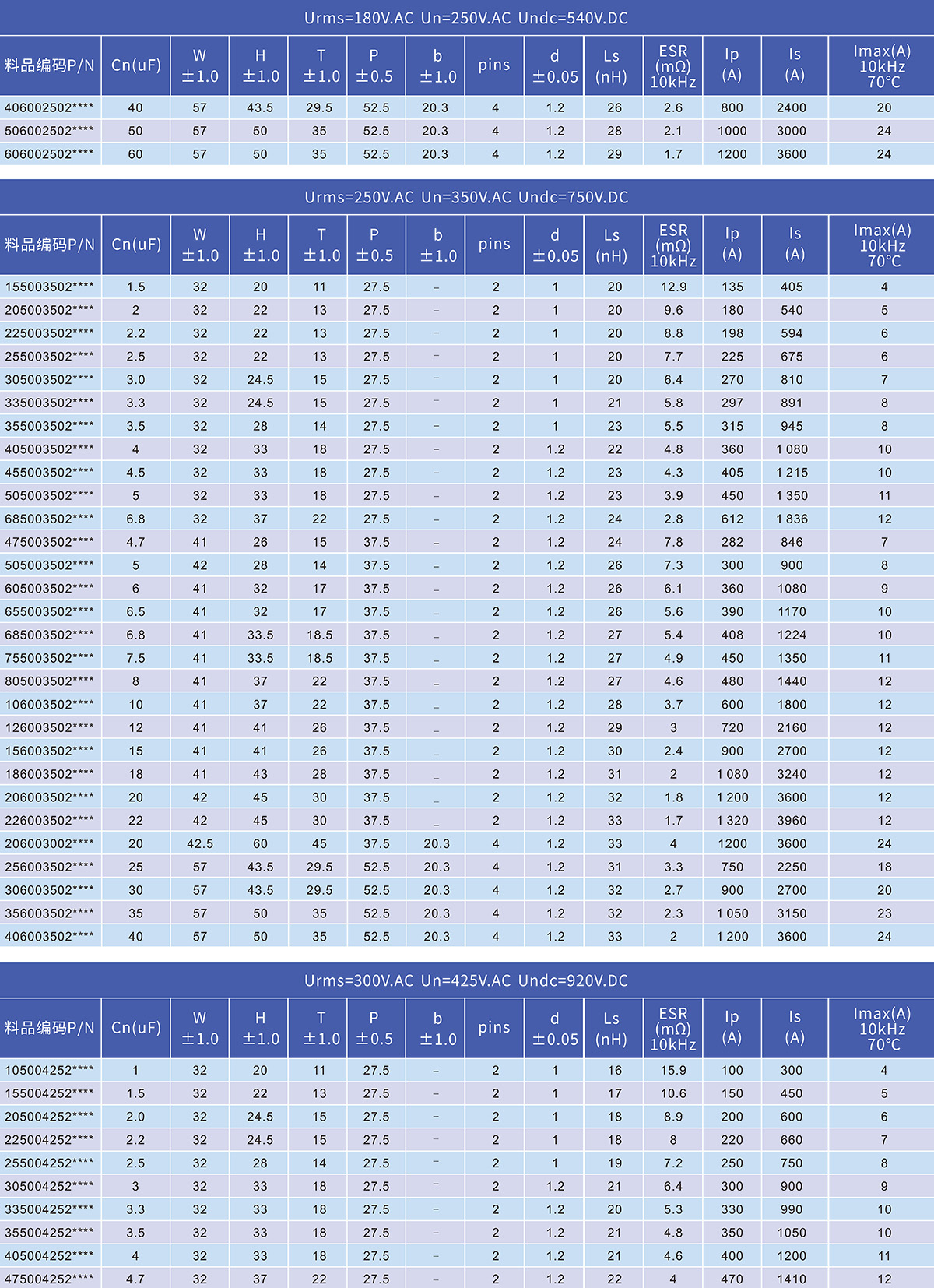Click the Ip value 1 320
Image resolution: width=934 pixels, height=1288 pixels.
tap(732, 821)
